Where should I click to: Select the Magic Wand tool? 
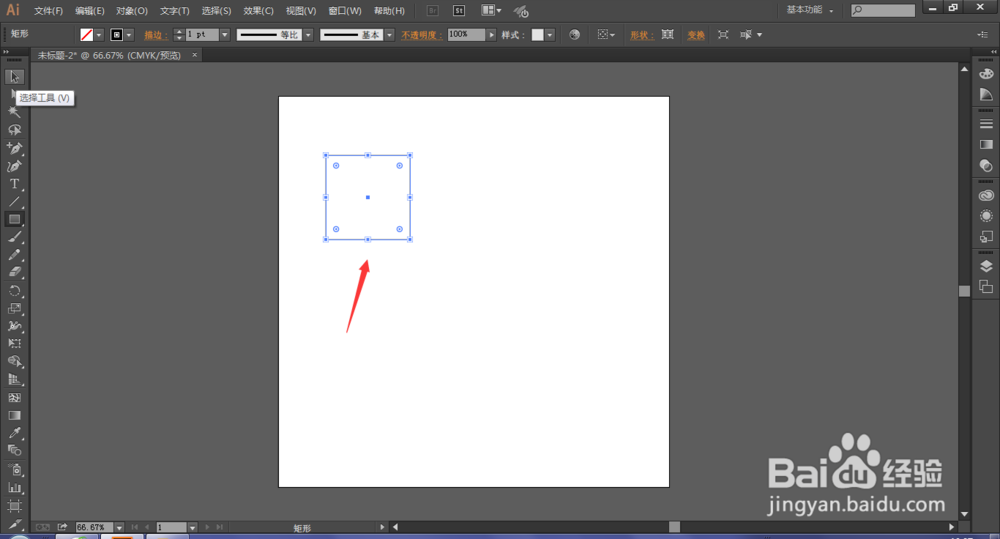(14, 112)
